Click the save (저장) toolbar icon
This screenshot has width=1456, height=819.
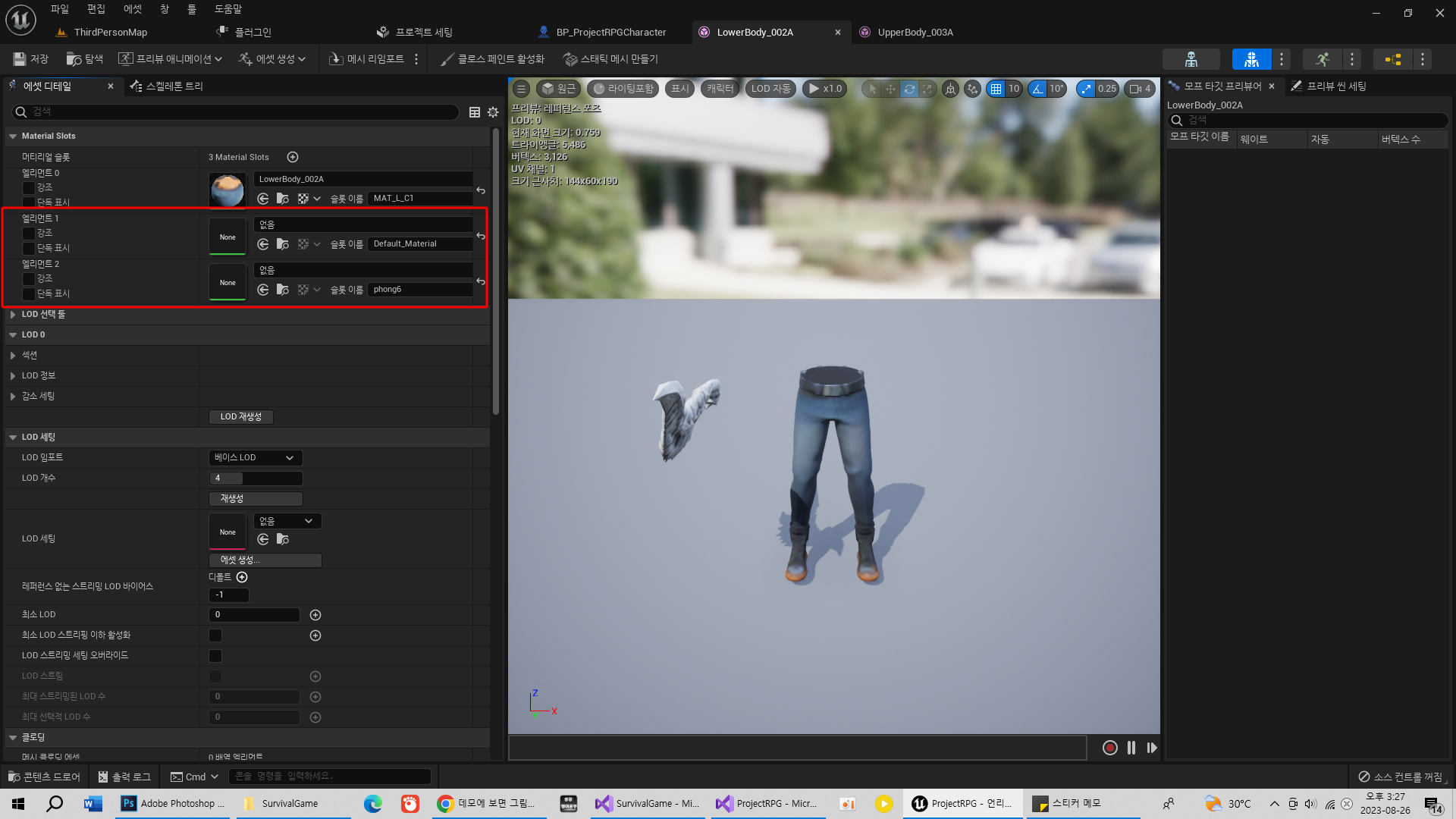(30, 59)
